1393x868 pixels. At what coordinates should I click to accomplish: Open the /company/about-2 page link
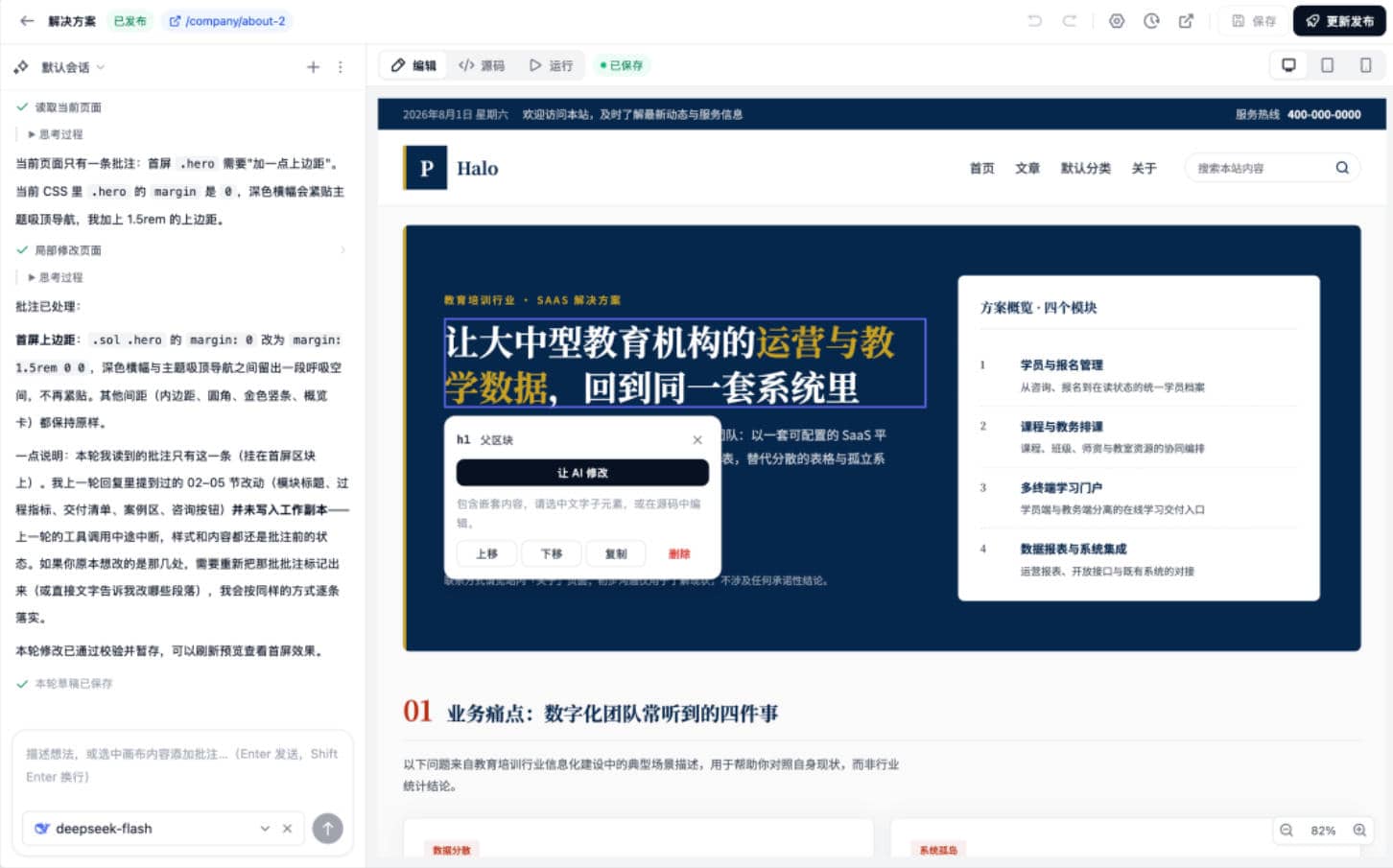tap(227, 20)
